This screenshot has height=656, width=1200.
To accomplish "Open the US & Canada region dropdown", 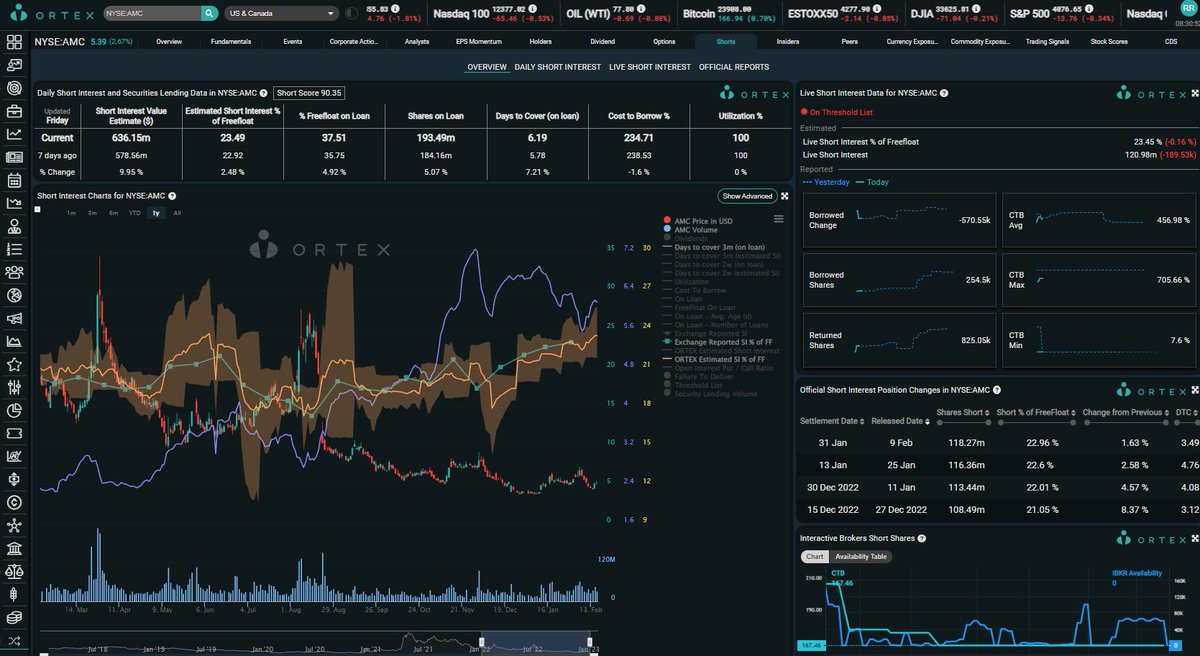I will [281, 14].
